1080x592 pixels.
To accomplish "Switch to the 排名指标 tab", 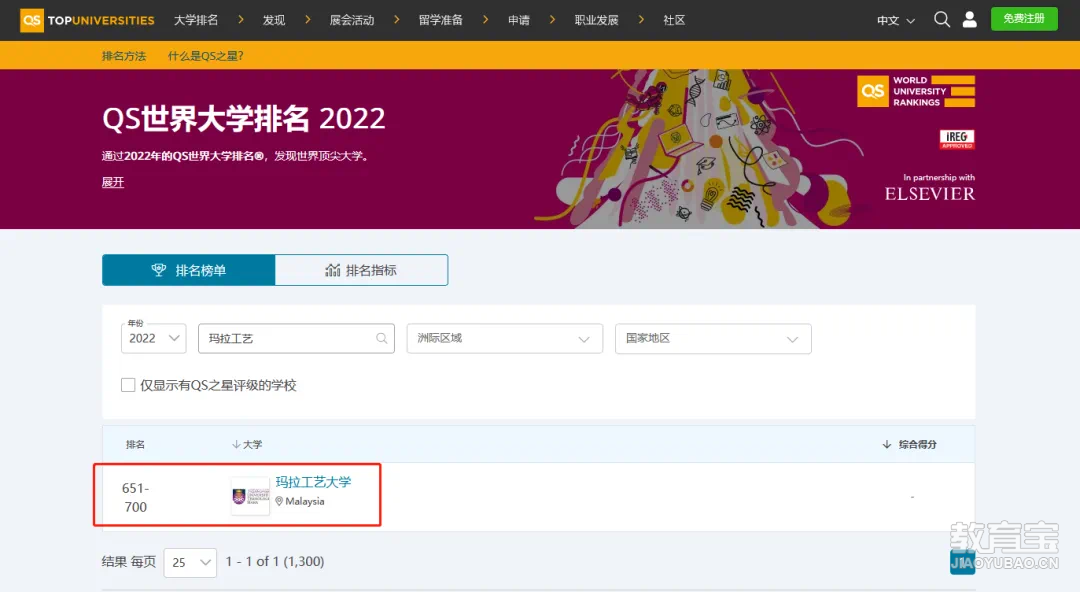I will (x=361, y=269).
